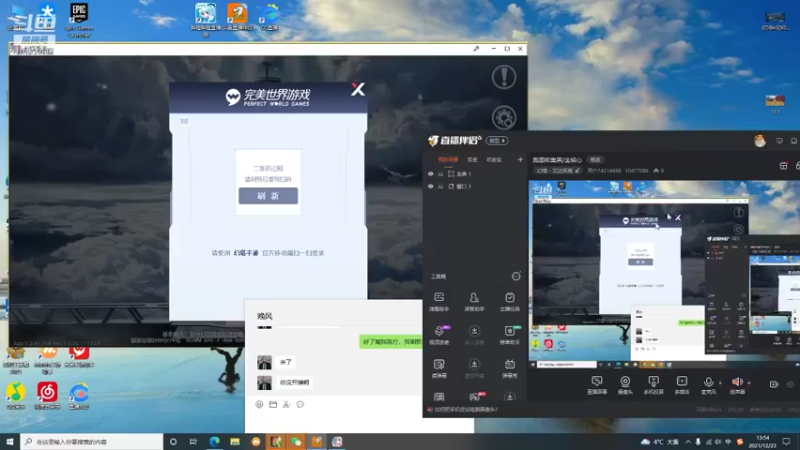Open the help tip link at streaming app bottom
The height and width of the screenshot is (450, 800).
tap(463, 409)
